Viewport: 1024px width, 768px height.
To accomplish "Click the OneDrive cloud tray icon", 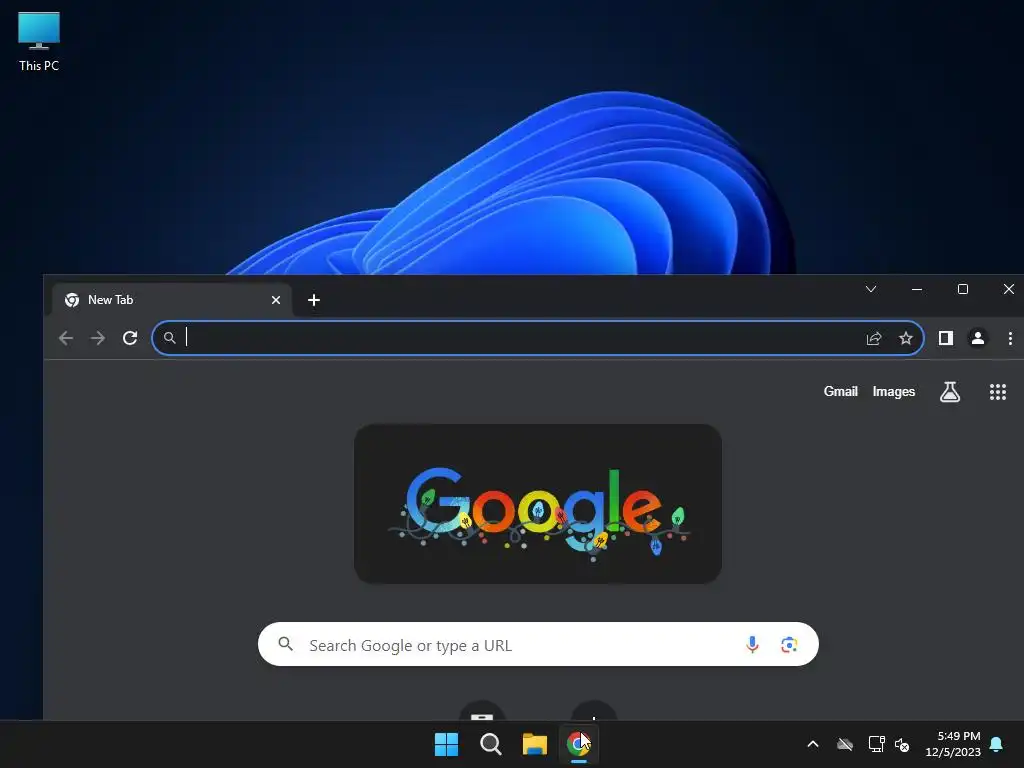I will pos(845,744).
